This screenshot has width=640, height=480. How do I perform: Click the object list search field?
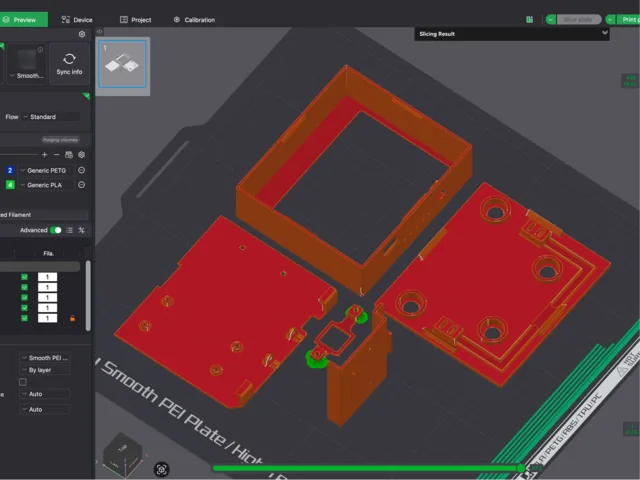click(x=40, y=267)
